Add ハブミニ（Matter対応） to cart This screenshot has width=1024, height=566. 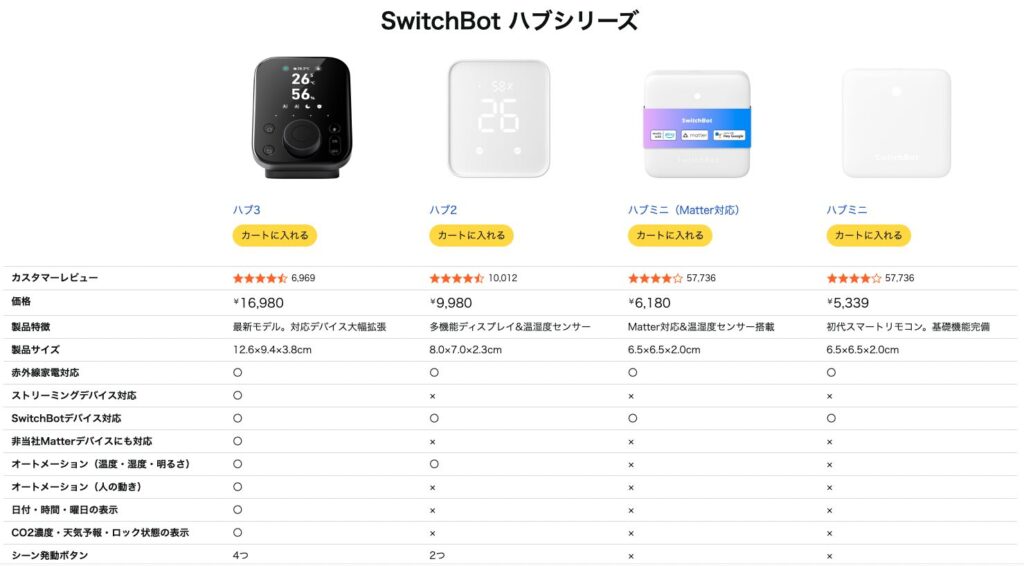pos(669,236)
